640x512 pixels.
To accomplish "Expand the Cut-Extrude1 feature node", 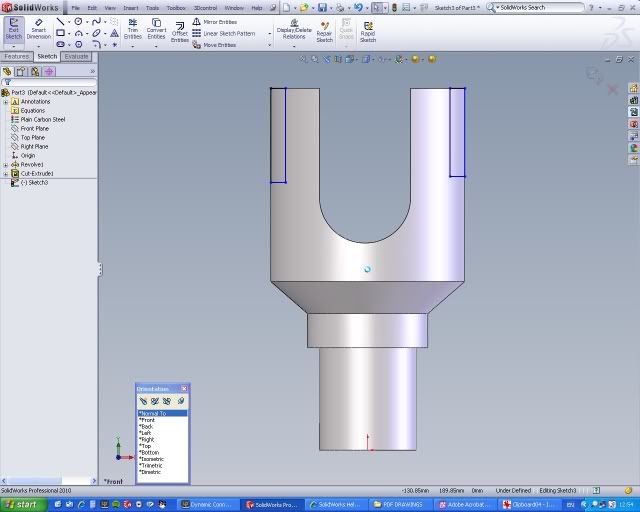I will coord(5,173).
